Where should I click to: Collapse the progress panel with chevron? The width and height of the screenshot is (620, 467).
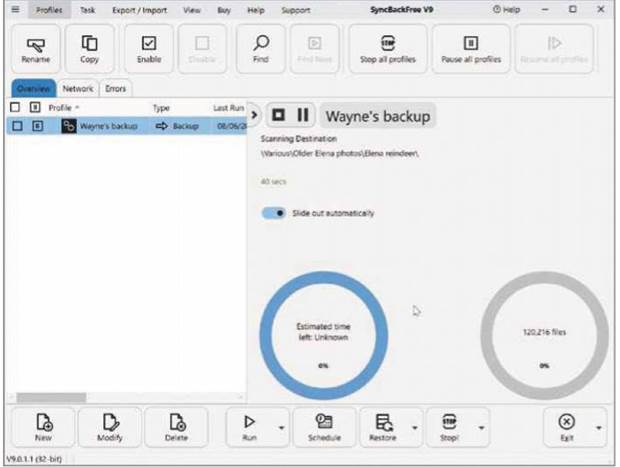254,115
